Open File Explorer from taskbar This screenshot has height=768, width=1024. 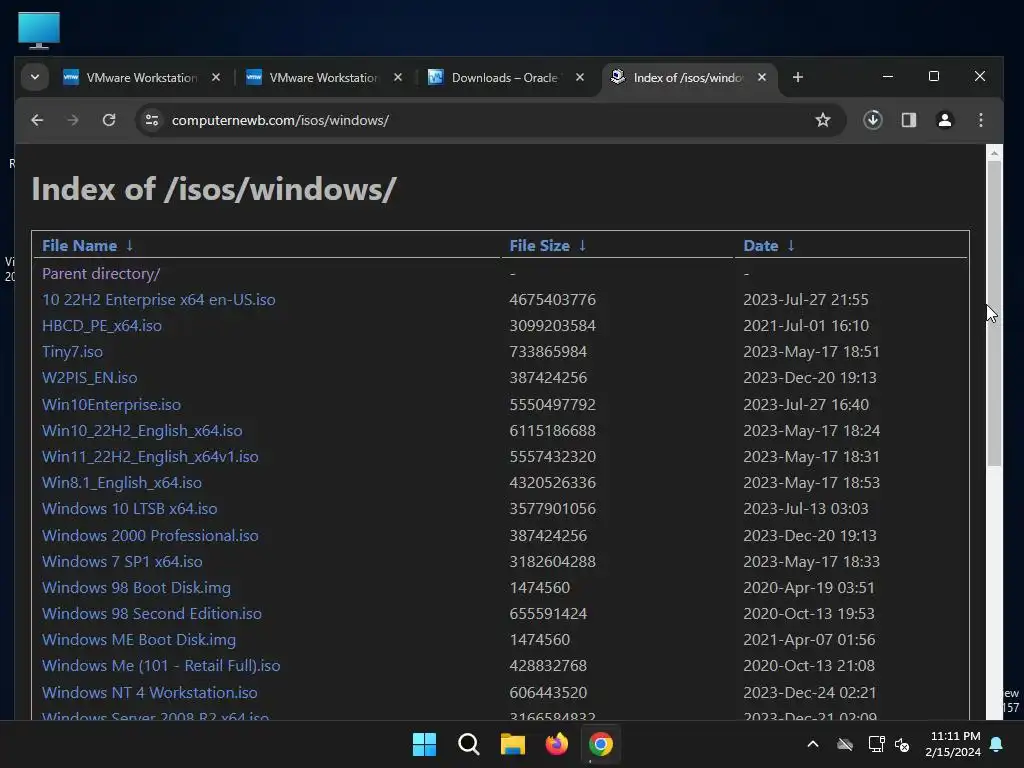coord(513,744)
